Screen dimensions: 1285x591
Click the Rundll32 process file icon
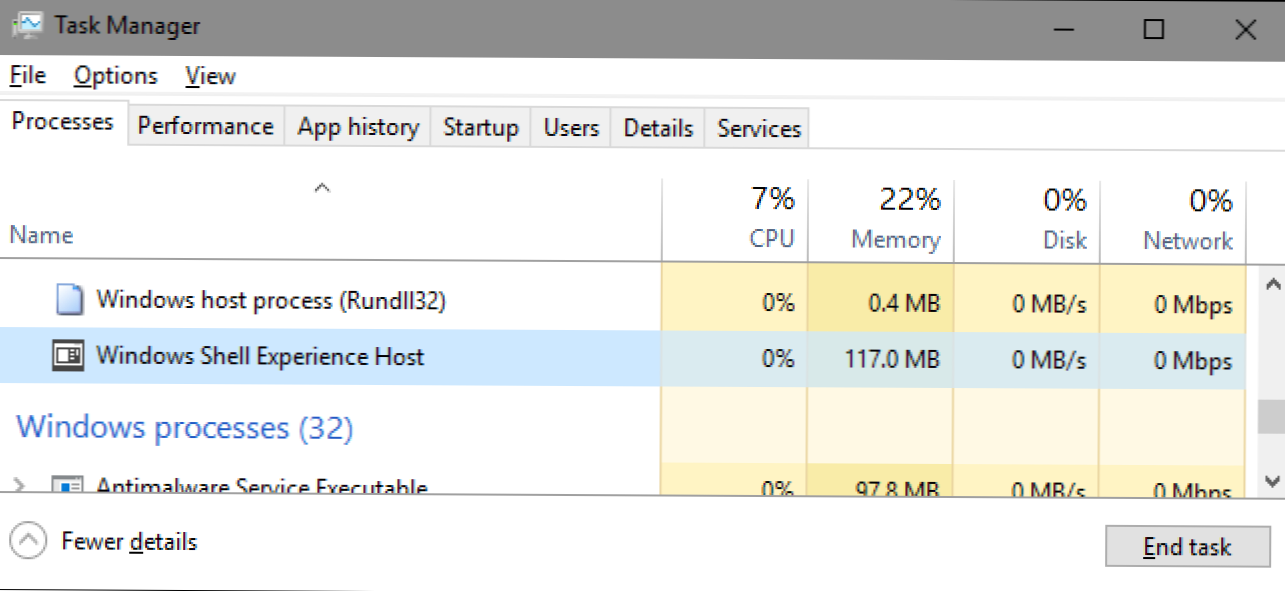pos(68,300)
